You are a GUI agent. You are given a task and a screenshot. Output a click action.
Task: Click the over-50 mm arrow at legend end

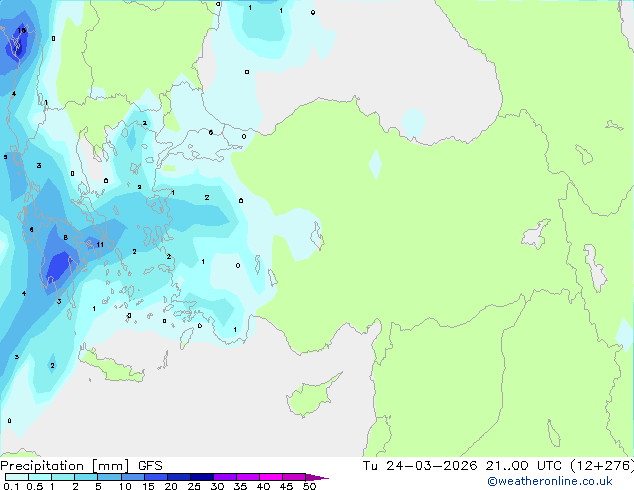(x=317, y=477)
